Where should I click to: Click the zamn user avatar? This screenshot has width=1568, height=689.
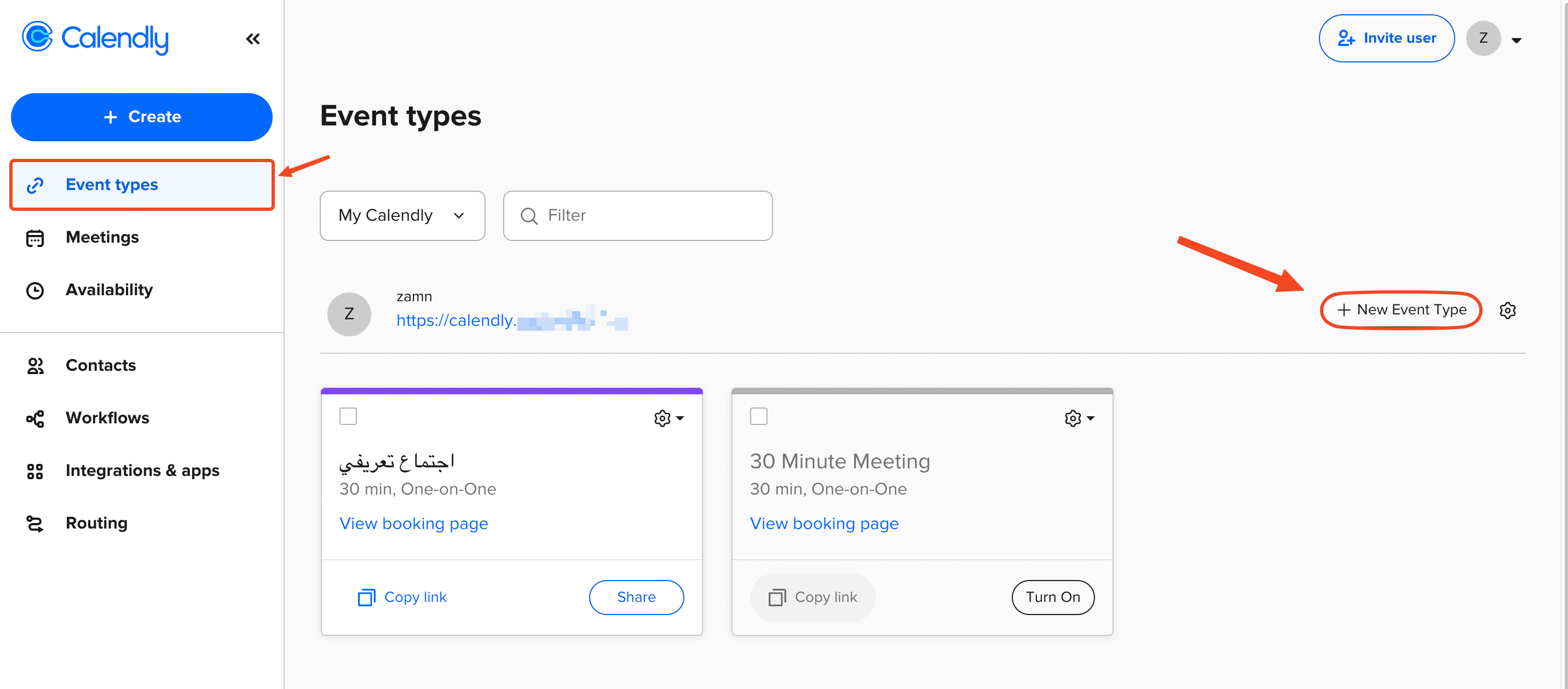pos(349,314)
